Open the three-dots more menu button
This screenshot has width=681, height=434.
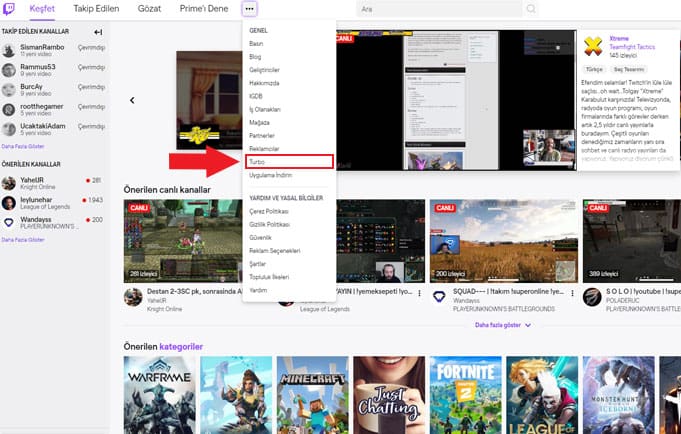point(249,9)
